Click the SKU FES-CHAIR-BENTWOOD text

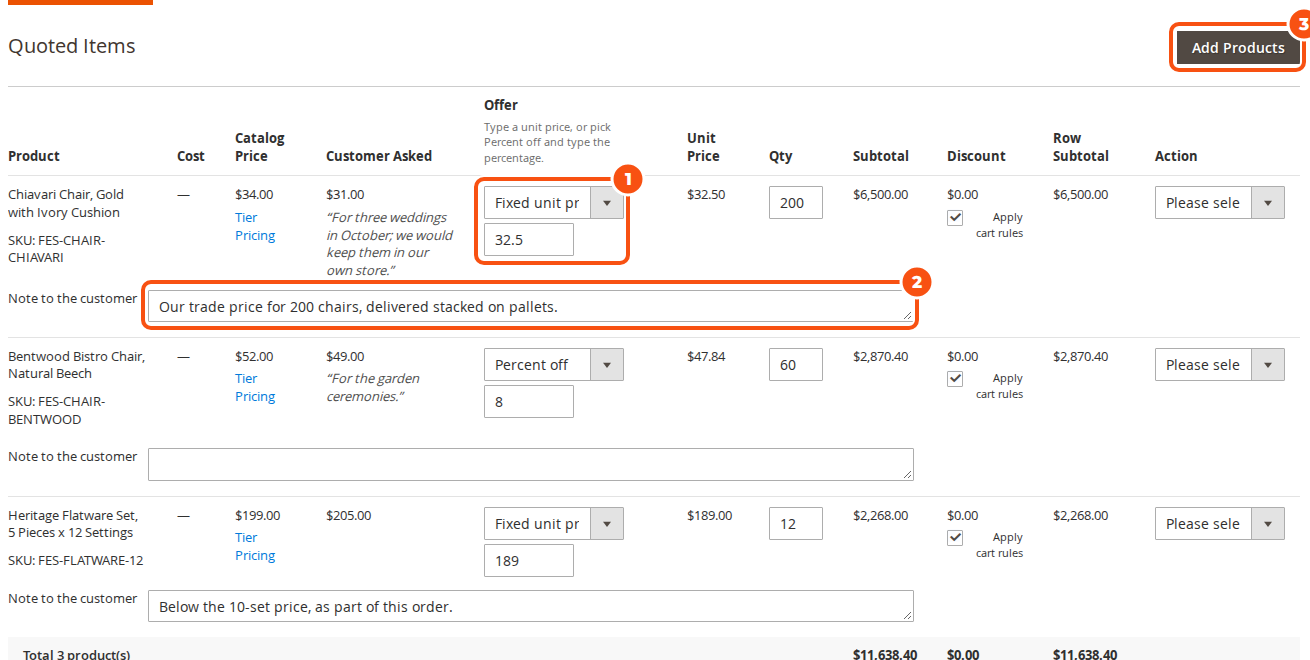click(x=57, y=411)
